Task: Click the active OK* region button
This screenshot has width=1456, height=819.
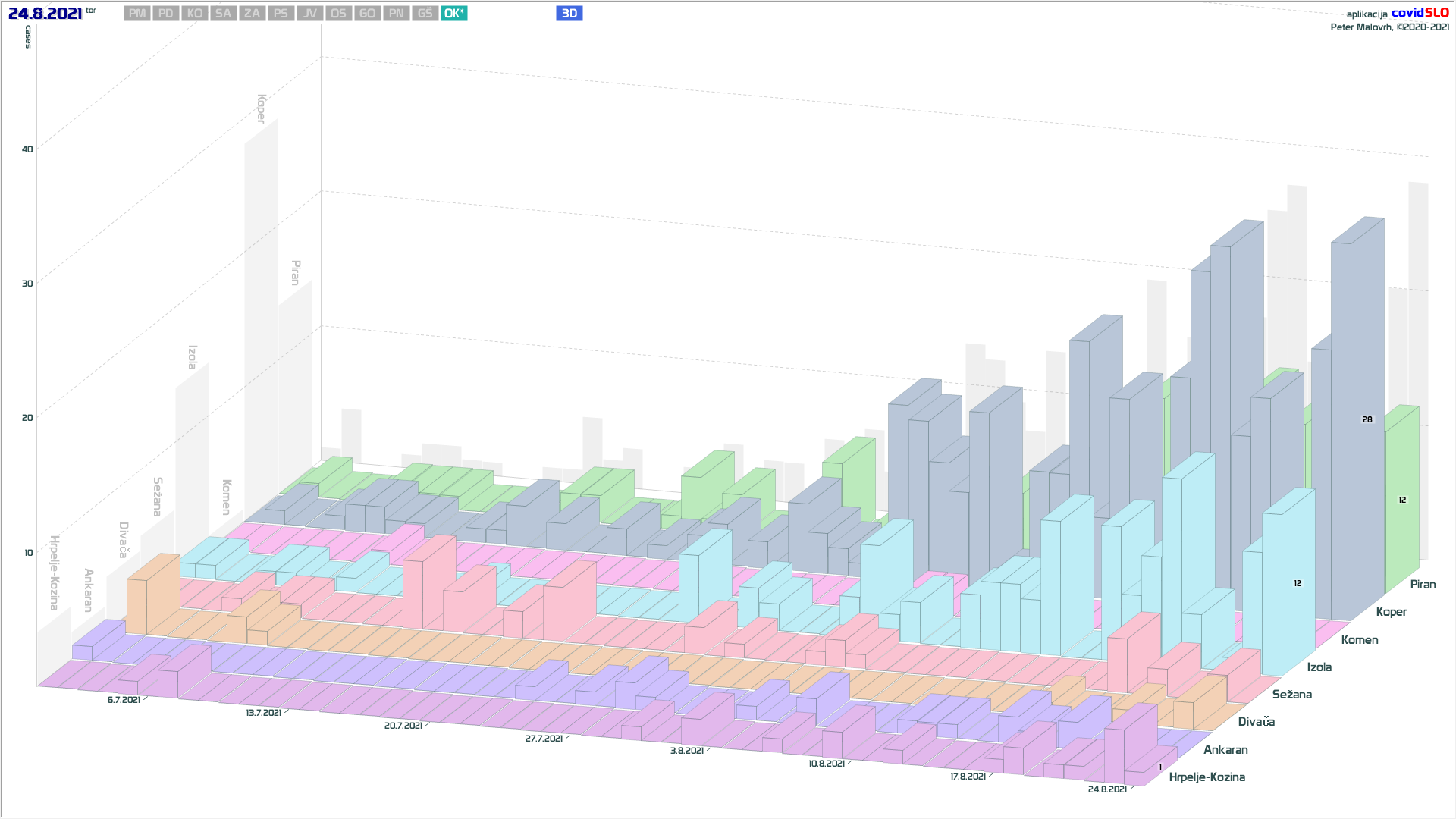Action: click(x=453, y=14)
